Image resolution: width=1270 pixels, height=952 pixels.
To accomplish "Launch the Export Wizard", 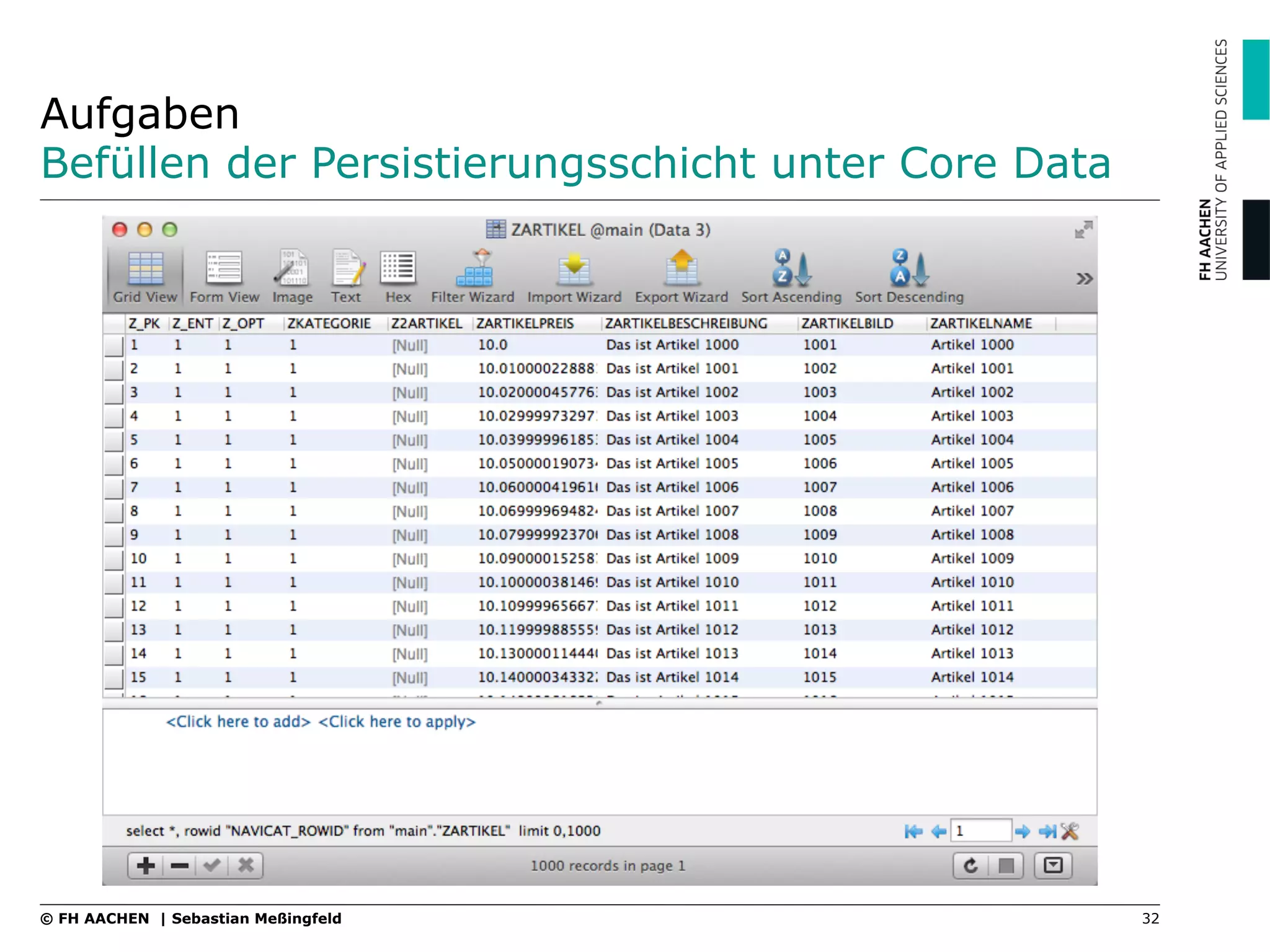I will (x=682, y=277).
